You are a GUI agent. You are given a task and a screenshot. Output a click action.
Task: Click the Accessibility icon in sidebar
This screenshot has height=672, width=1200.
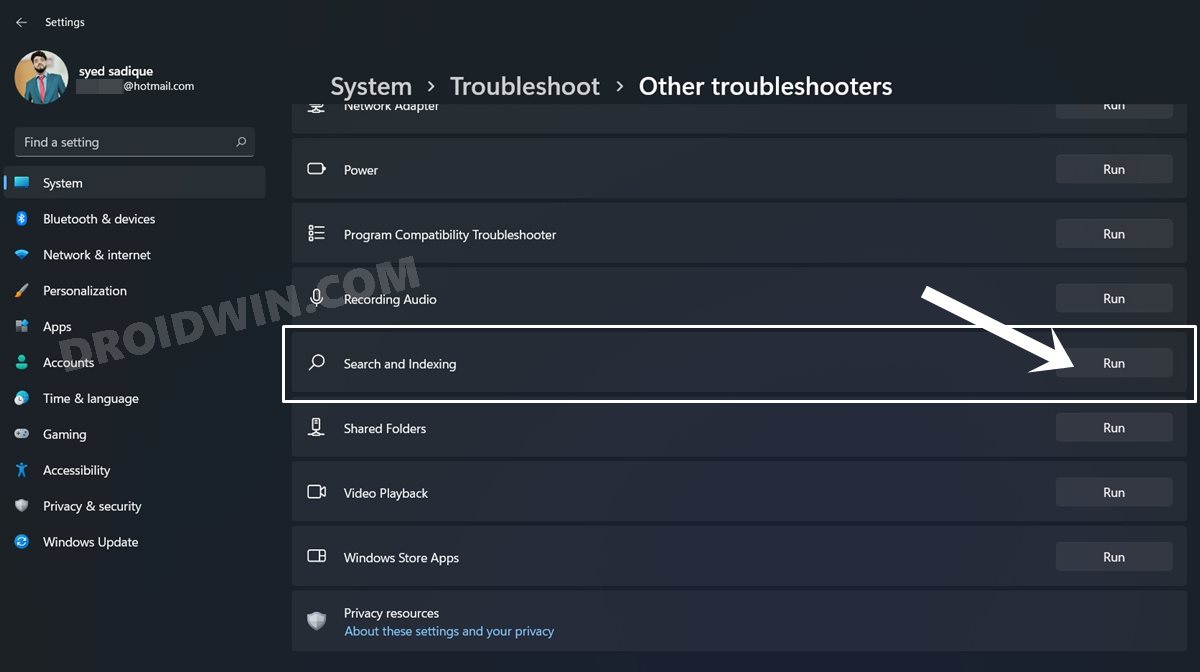[22, 470]
